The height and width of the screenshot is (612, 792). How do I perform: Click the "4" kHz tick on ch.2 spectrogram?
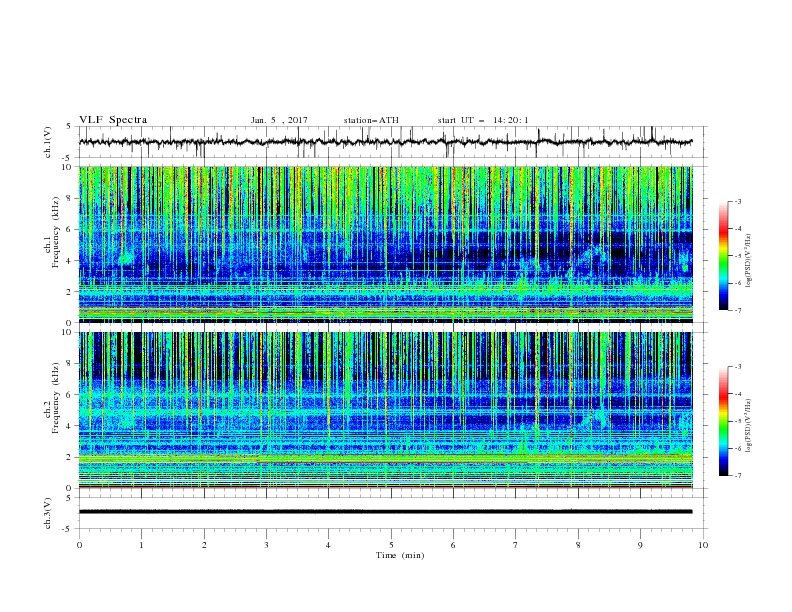pyautogui.click(x=71, y=426)
